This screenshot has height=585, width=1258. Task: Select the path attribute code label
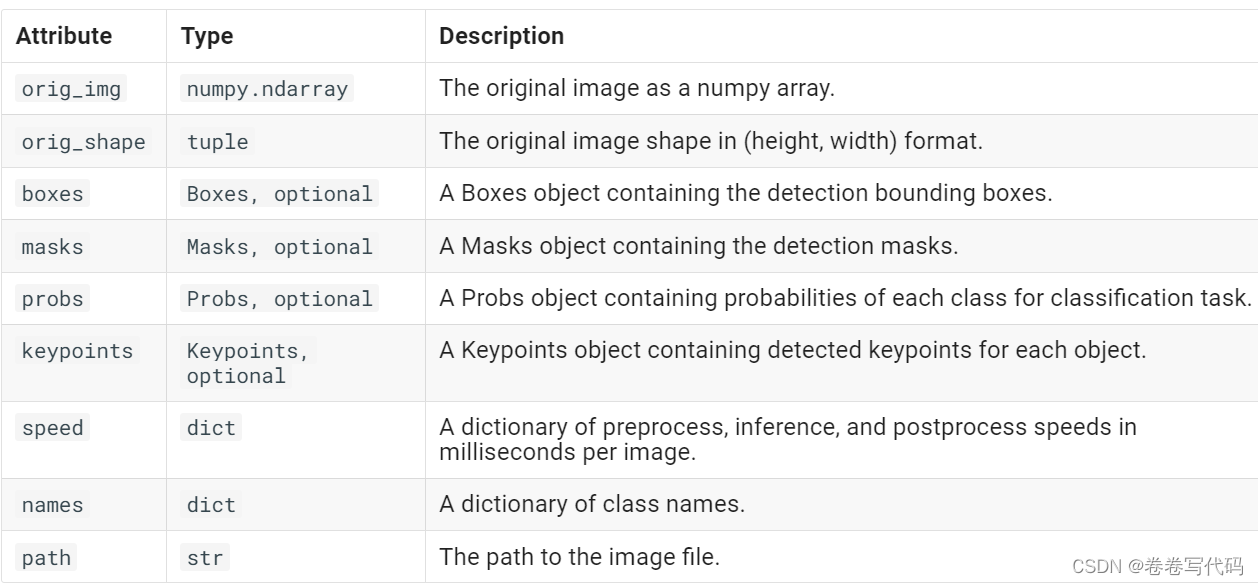tap(46, 557)
